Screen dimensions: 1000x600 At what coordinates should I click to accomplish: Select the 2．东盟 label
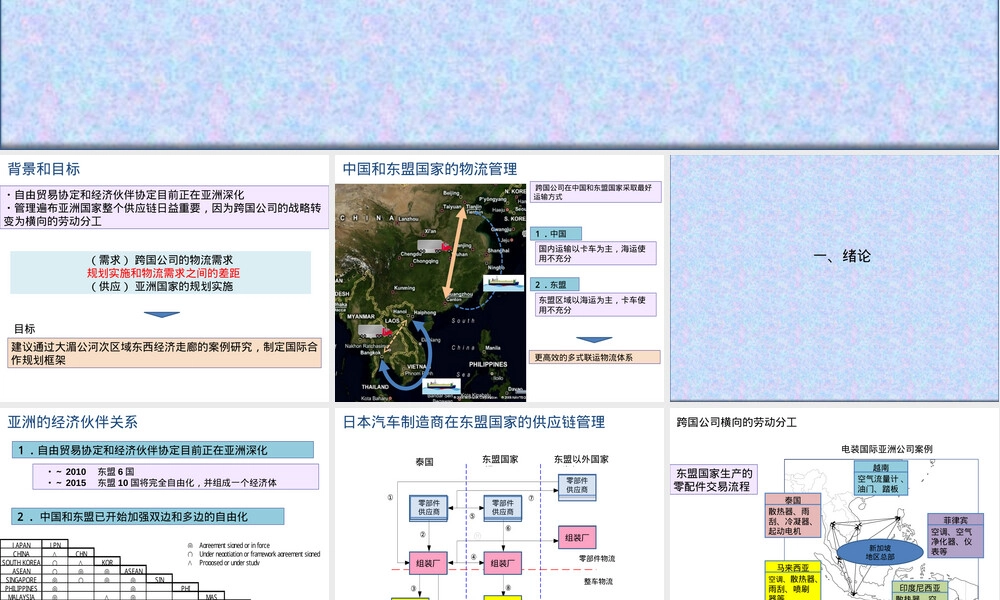pos(555,284)
